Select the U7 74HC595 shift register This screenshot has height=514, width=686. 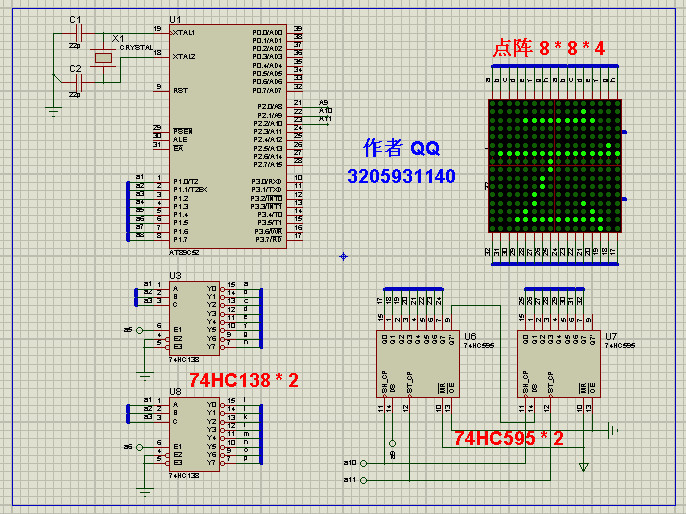tap(559, 364)
